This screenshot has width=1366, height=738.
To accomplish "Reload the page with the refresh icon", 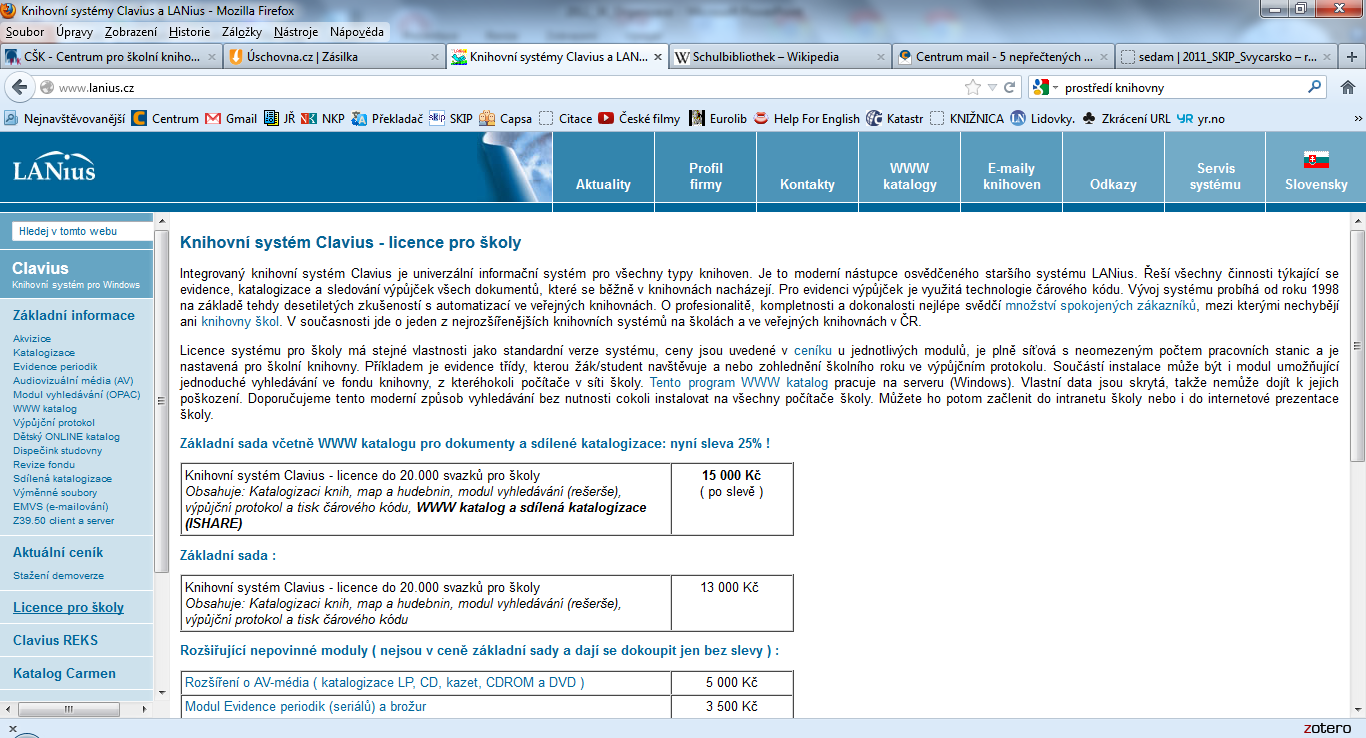I will coord(1010,87).
